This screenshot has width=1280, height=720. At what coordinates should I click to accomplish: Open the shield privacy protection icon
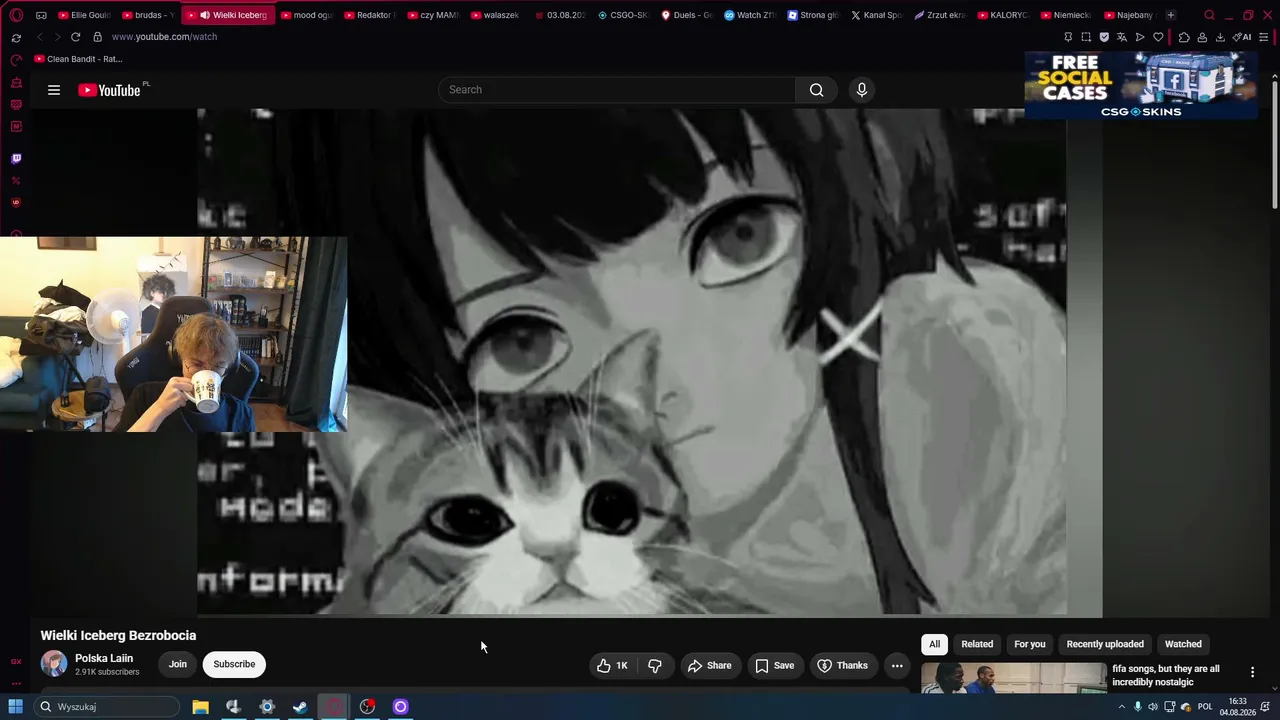tap(1104, 37)
